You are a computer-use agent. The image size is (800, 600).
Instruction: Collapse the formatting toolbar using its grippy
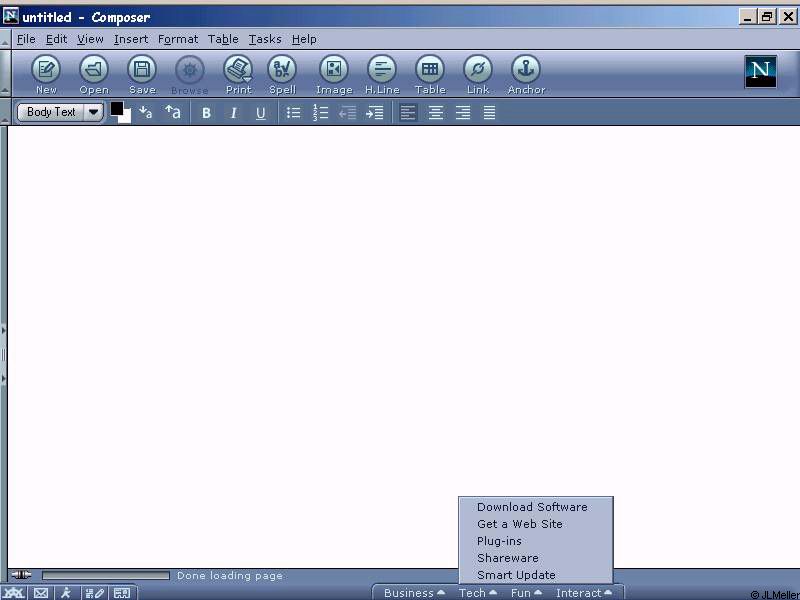5,112
